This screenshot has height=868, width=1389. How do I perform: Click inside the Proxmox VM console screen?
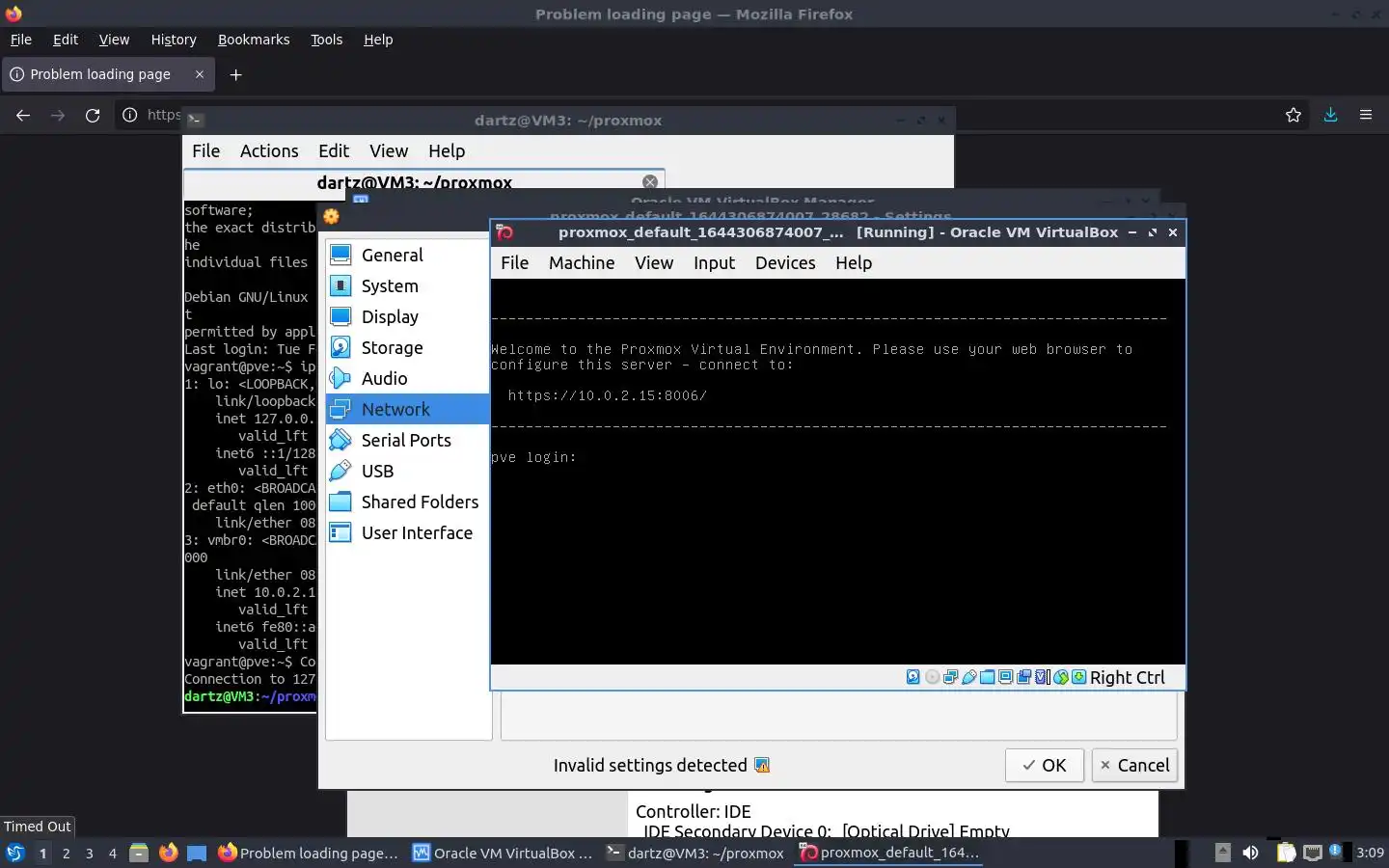point(837,471)
